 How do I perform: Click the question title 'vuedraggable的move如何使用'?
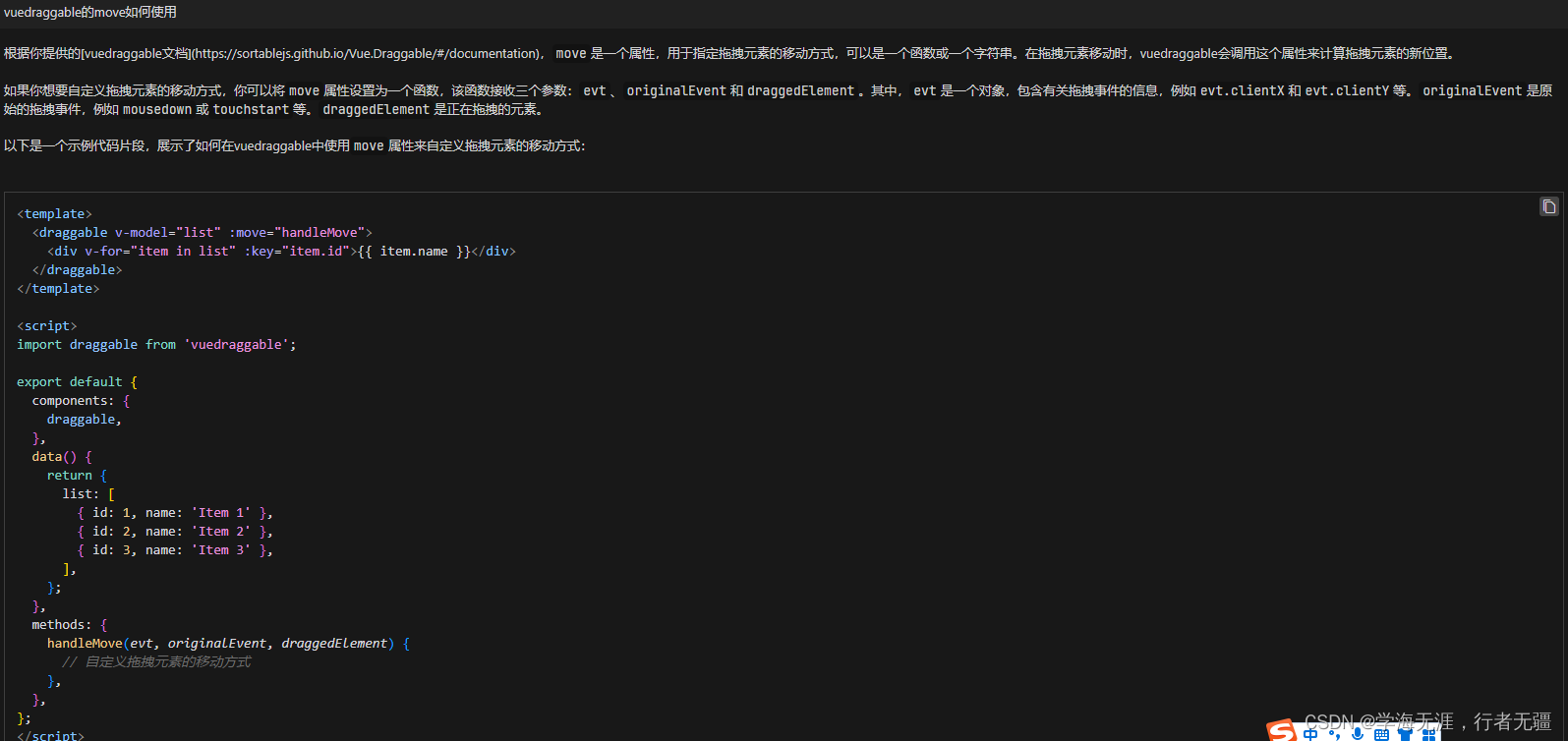point(90,12)
